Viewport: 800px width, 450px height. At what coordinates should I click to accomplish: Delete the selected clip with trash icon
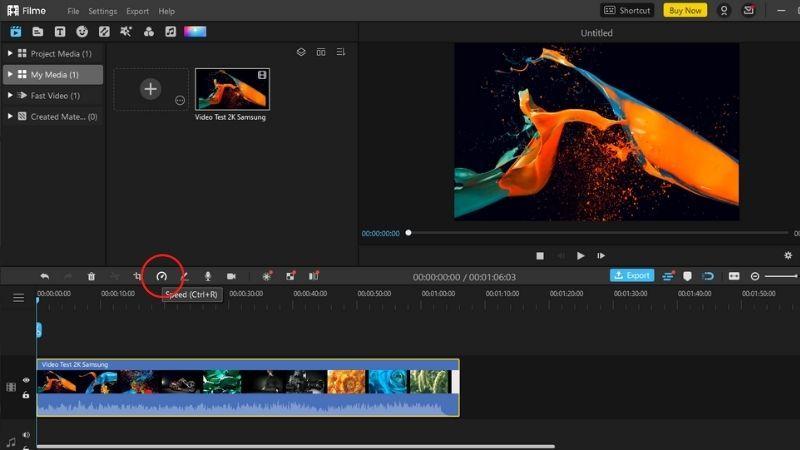91,276
